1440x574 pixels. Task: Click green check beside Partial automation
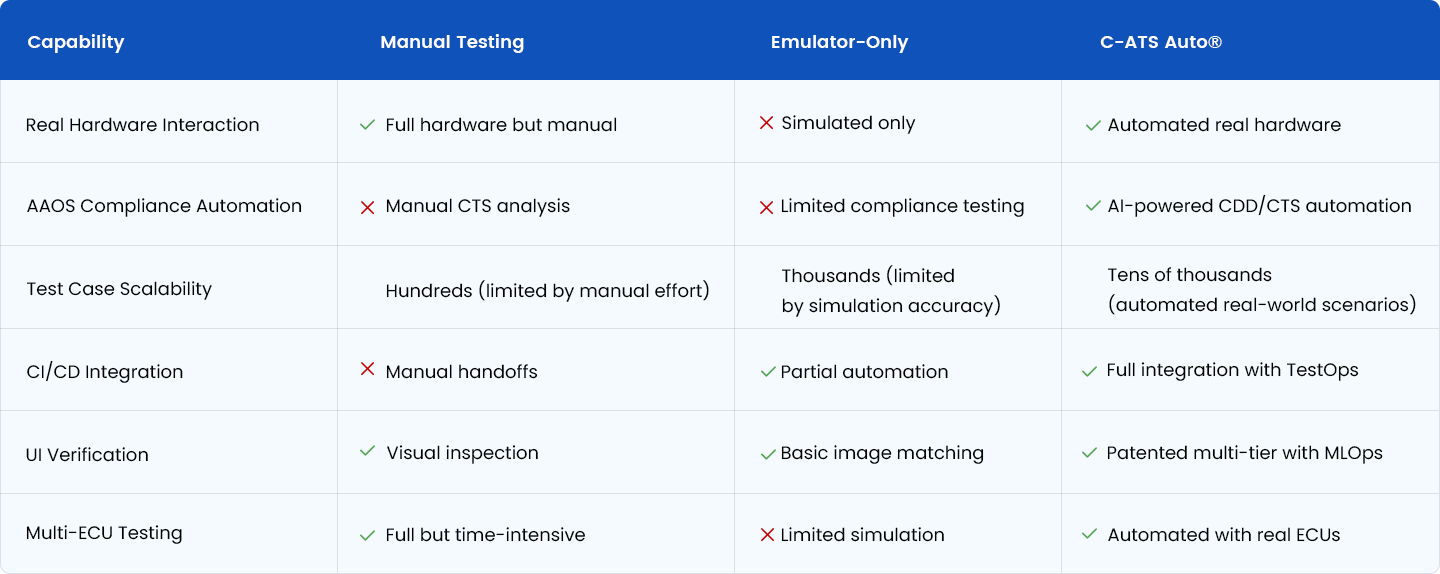tap(767, 372)
